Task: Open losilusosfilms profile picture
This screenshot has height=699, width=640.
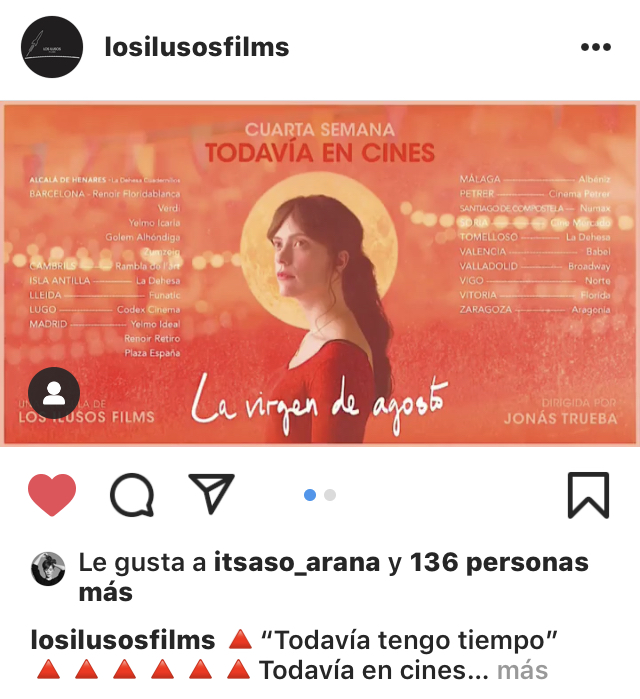Action: 52,47
